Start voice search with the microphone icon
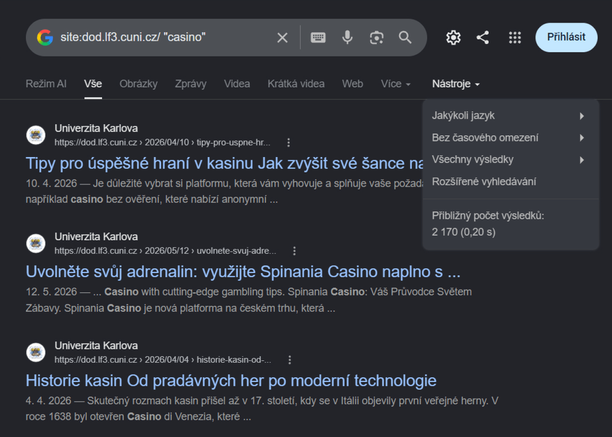The image size is (612, 437). coord(347,37)
